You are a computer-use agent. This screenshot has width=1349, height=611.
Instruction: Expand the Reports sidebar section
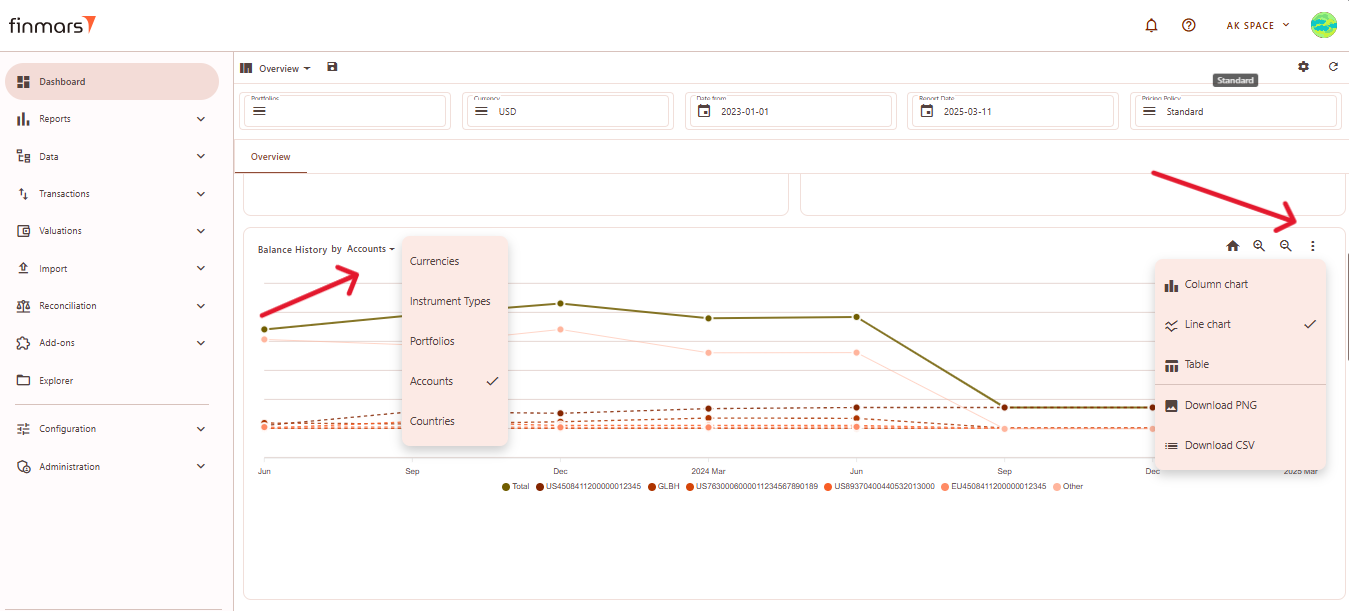pos(112,119)
